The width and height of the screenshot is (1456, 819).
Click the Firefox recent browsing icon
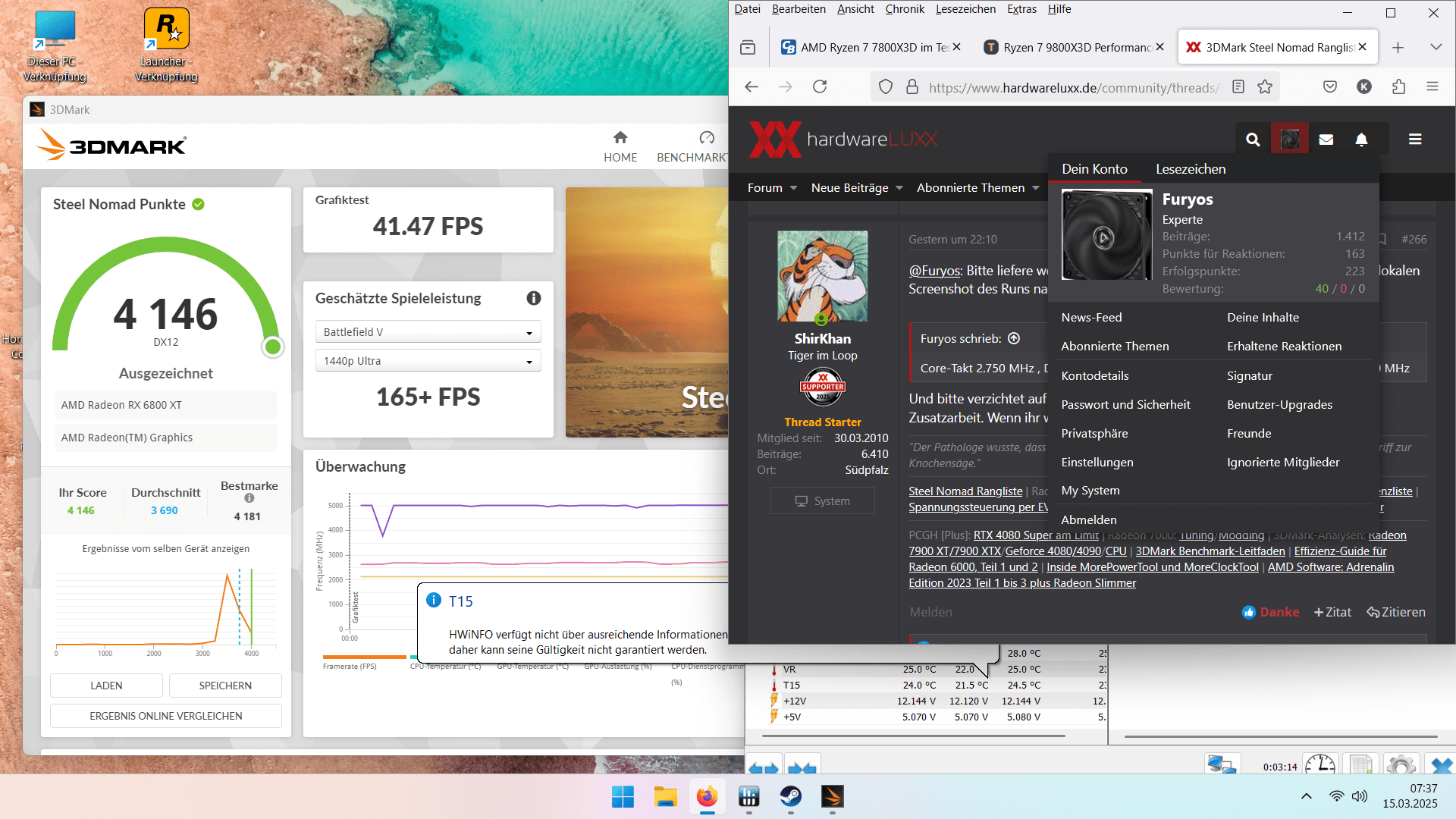(x=748, y=47)
